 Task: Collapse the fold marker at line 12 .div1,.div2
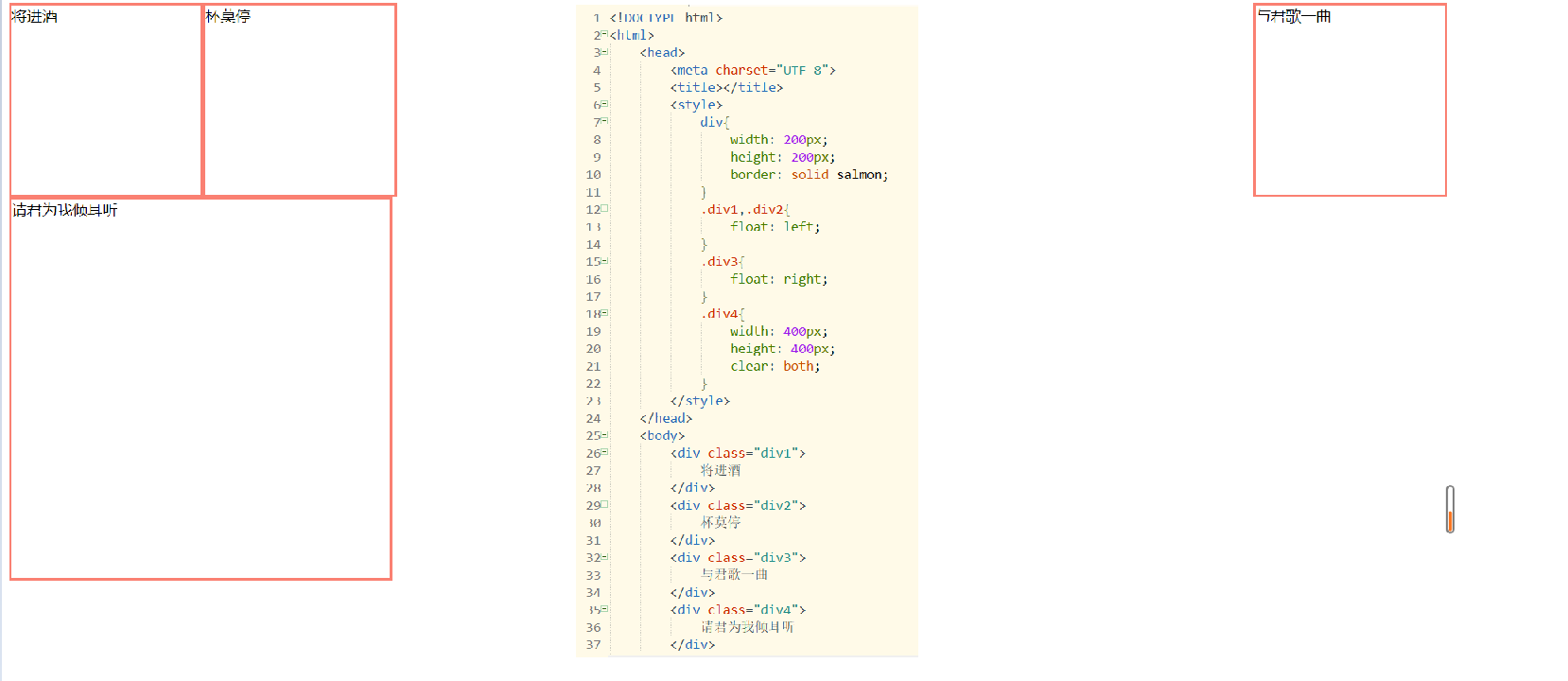click(604, 208)
